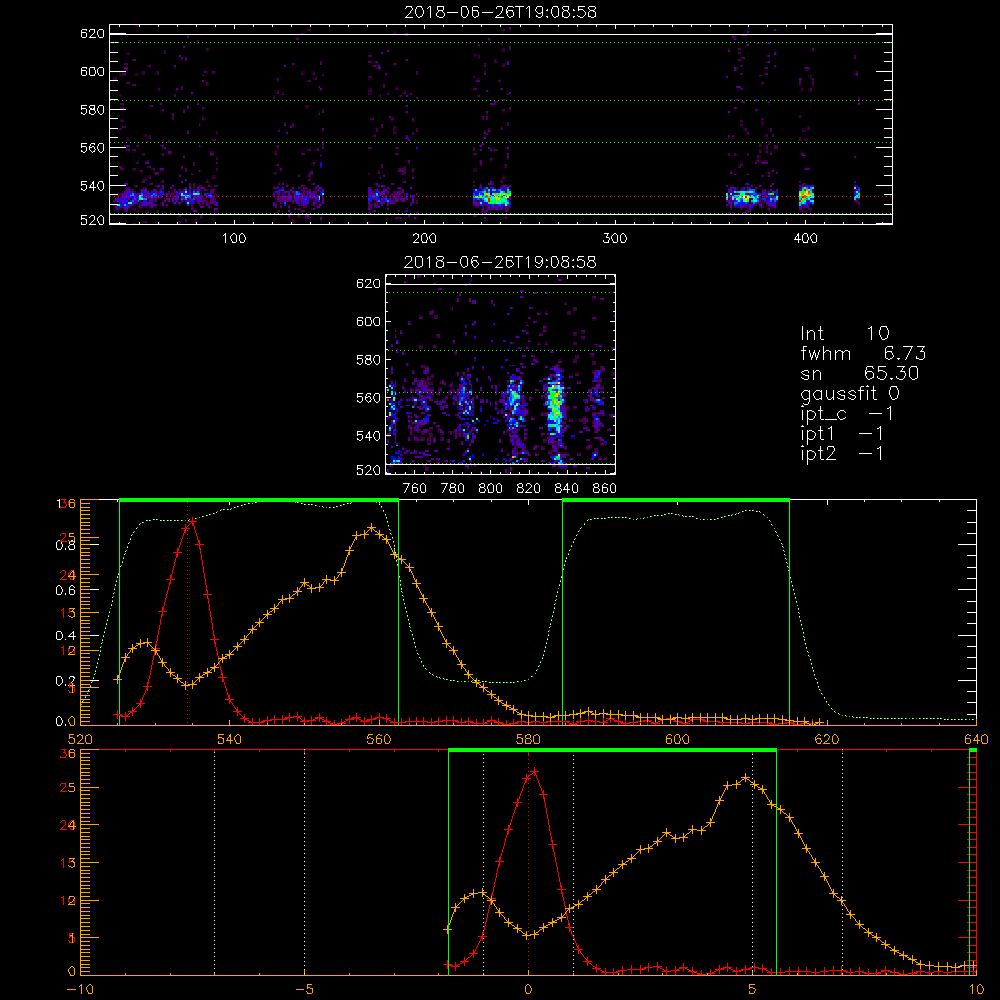Click y-axis label 600 of the top spectrogram
The image size is (1000, 1000).
coord(92,71)
